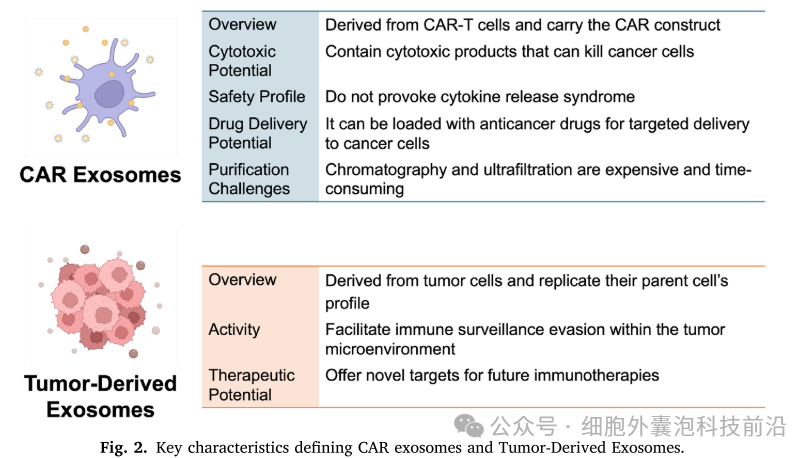Viewport: 812px width, 458px height.
Task: Click the CAR-T cell illustration
Action: (100, 88)
